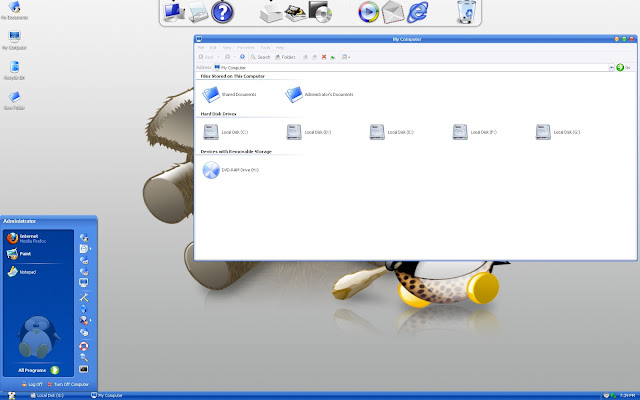This screenshot has width=640, height=400.
Task: Open the lifebuoy Help icon in Start menu
Action: [x=84, y=347]
